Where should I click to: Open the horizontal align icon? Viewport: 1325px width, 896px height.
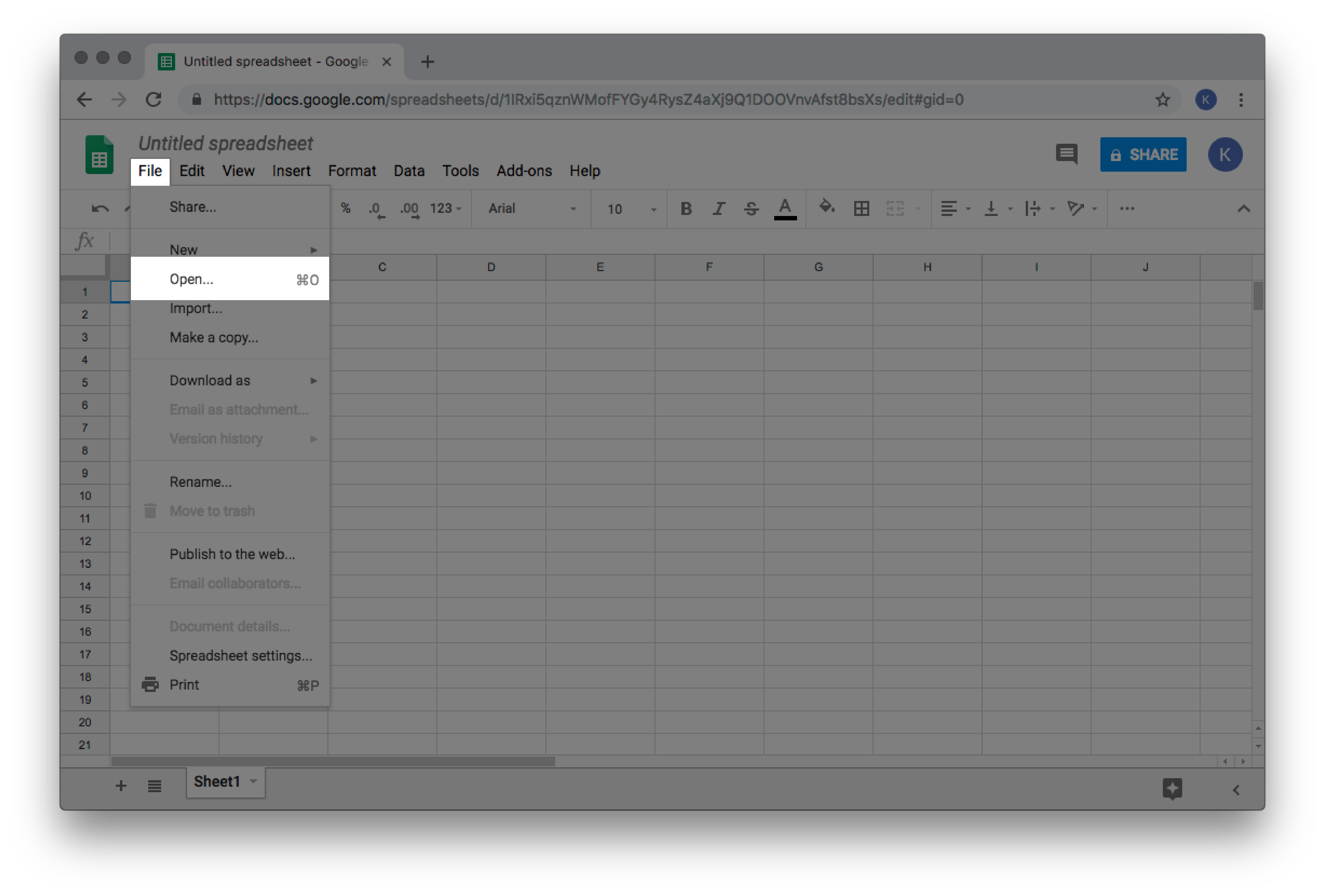[x=949, y=209]
